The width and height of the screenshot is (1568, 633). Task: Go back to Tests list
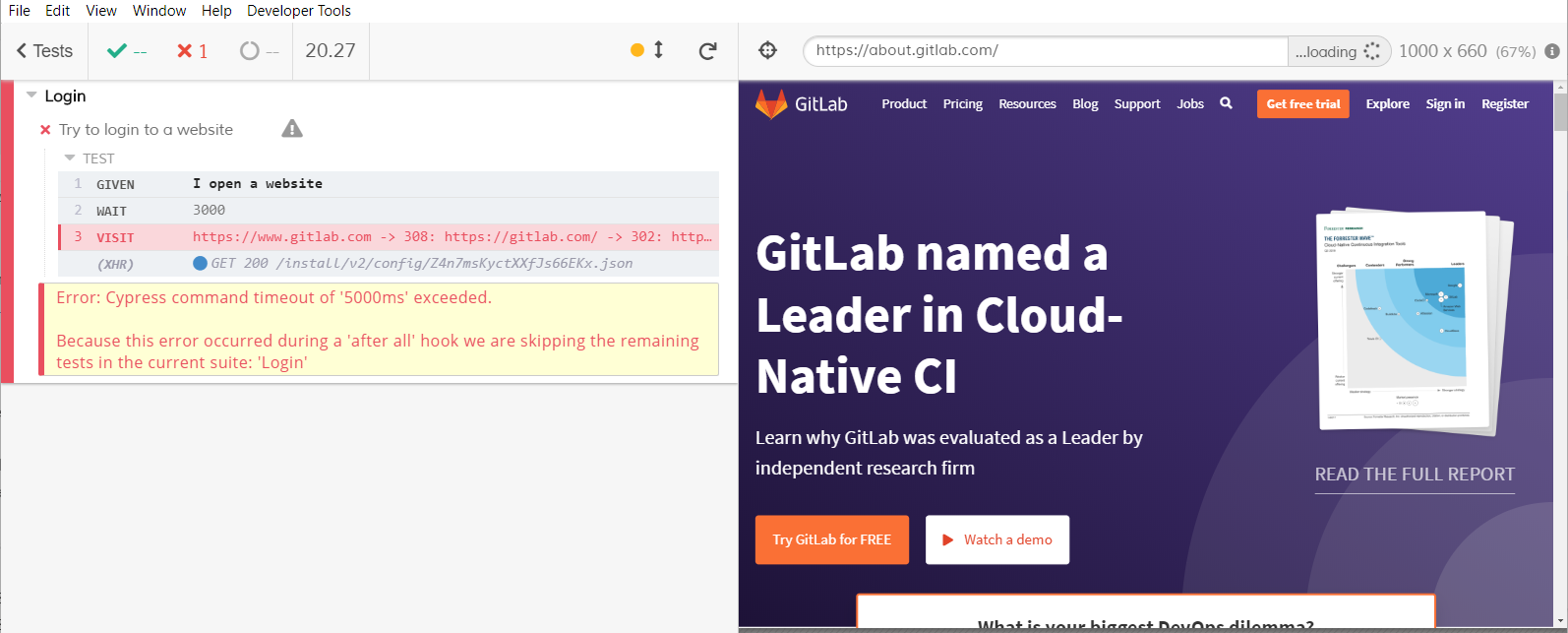[45, 51]
